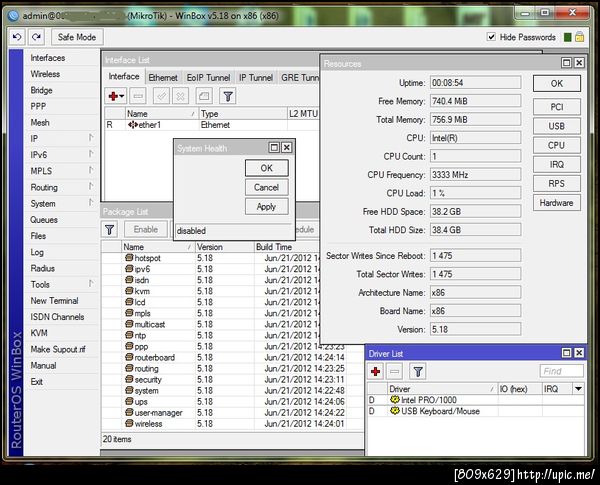Switch to the Ethernet tab

[x=163, y=78]
